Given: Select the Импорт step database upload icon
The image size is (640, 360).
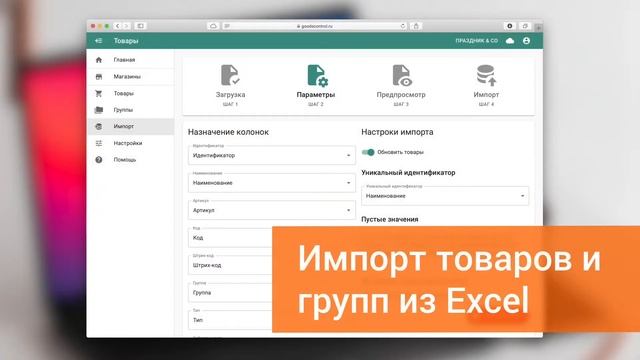Looking at the screenshot, I should coord(486,76).
